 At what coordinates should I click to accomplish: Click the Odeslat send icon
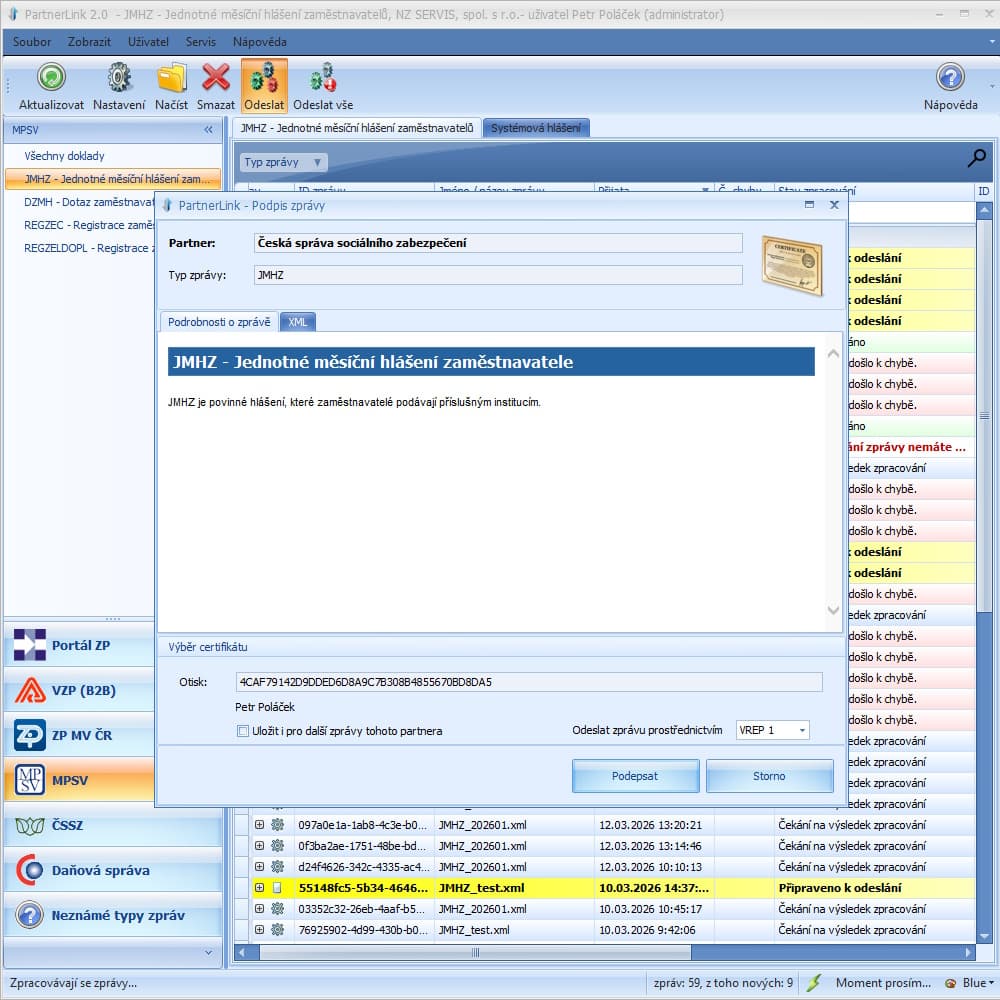(x=264, y=77)
